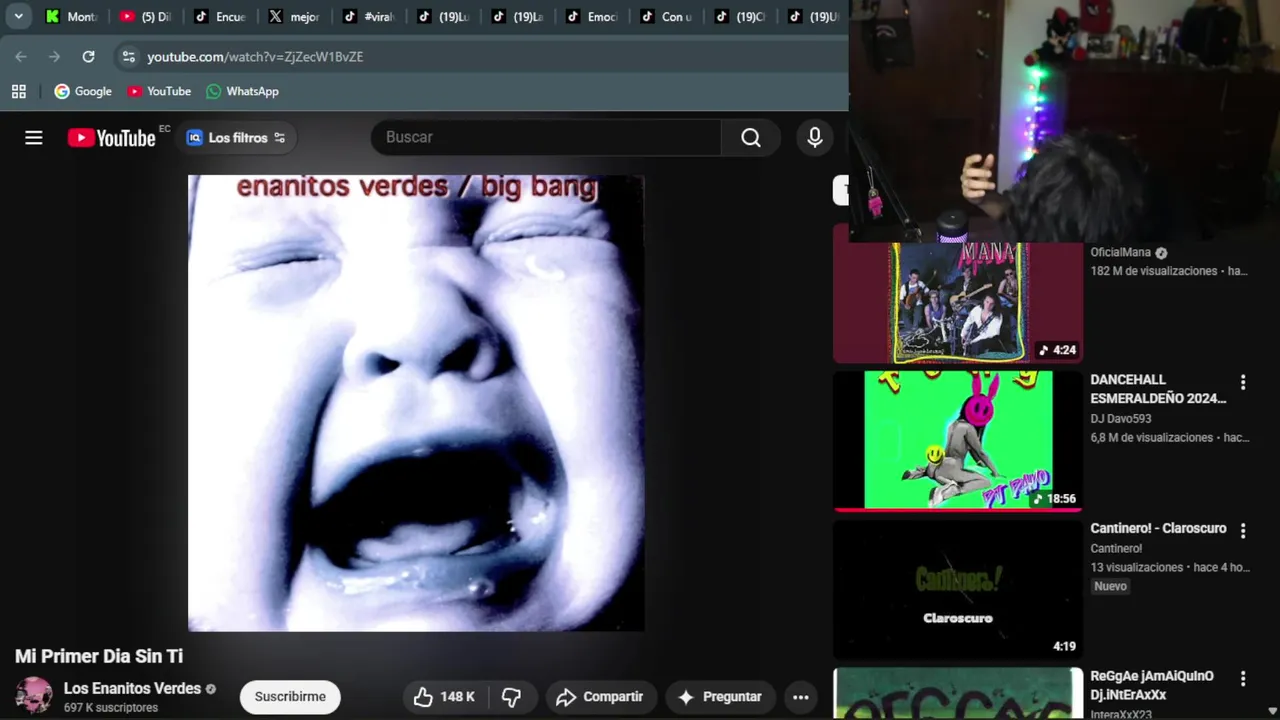Click the "Mi Primer Dia Sin Ti" title
Viewport: 1280px width, 720px height.
99,656
